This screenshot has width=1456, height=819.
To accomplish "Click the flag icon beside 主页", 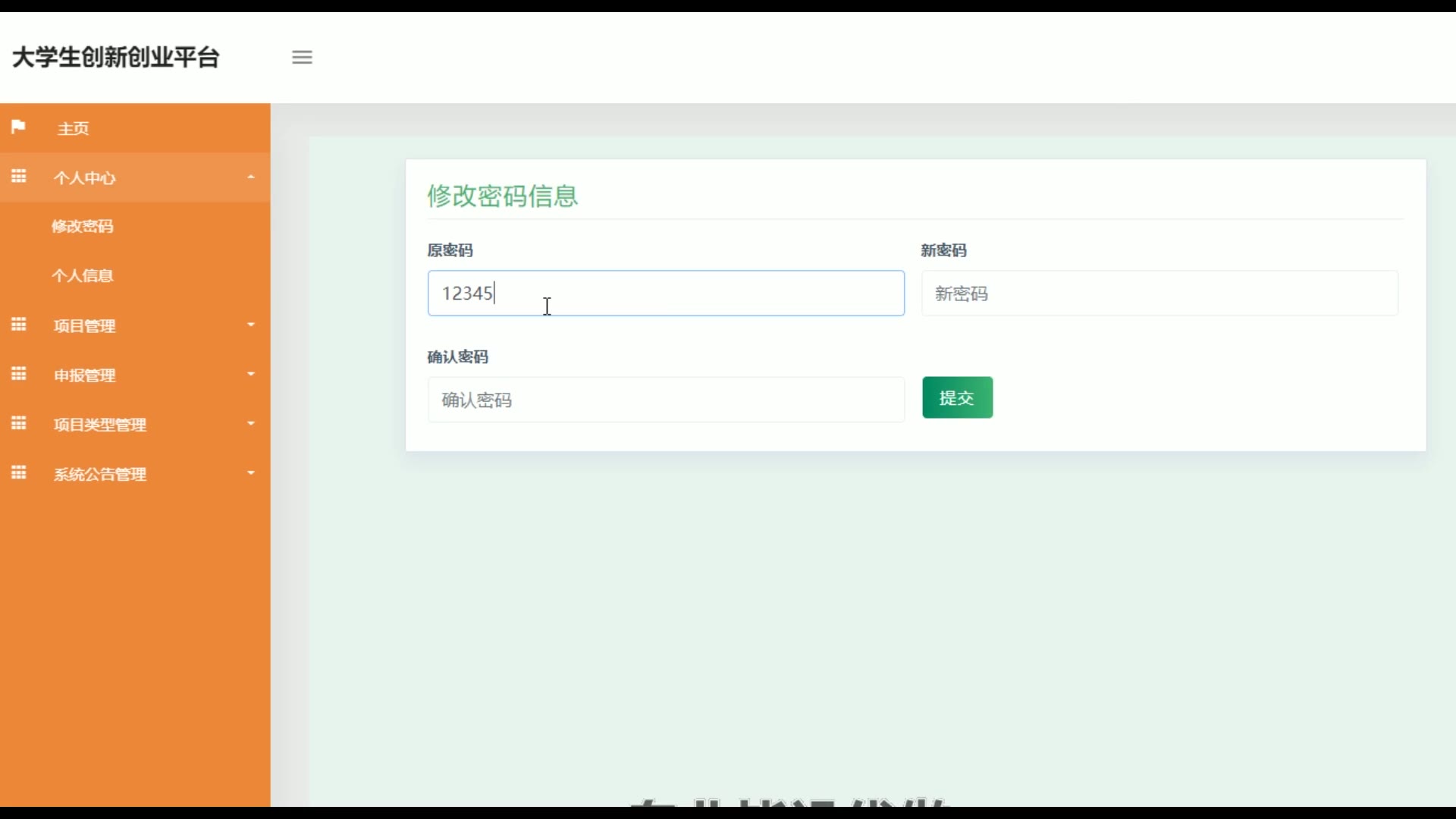I will tap(18, 127).
